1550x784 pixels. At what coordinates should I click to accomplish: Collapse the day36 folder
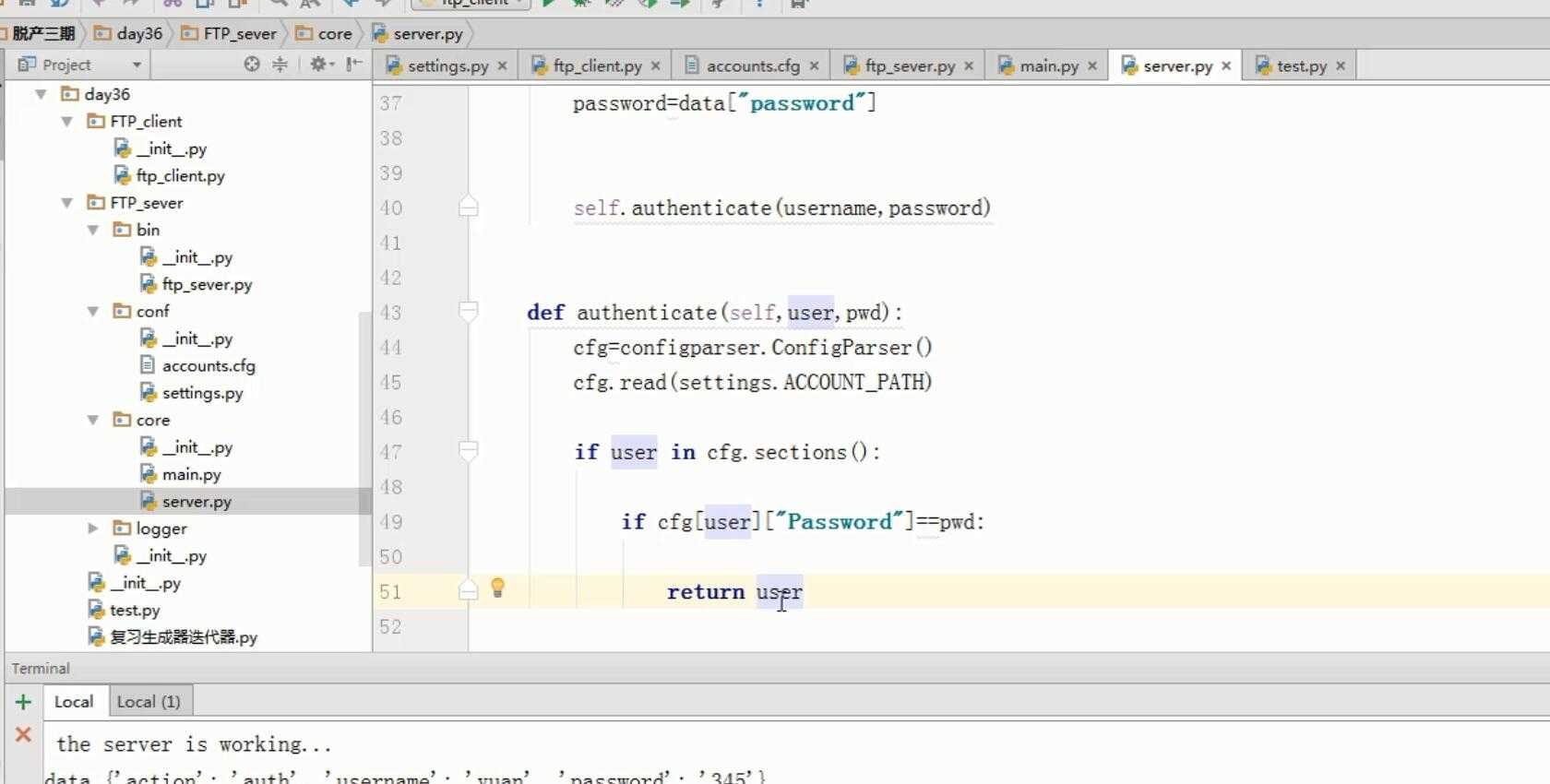(41, 94)
